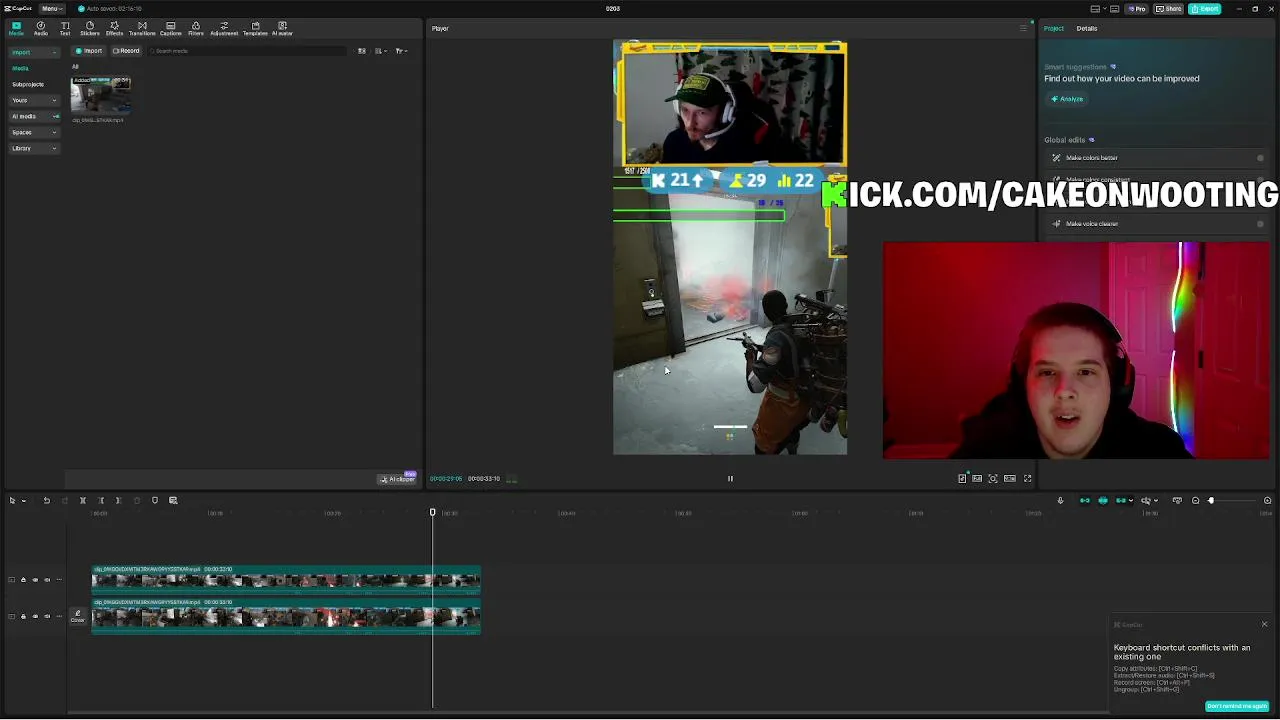Hide the upper video track with eye icon
This screenshot has height=720, width=1280.
35,580
